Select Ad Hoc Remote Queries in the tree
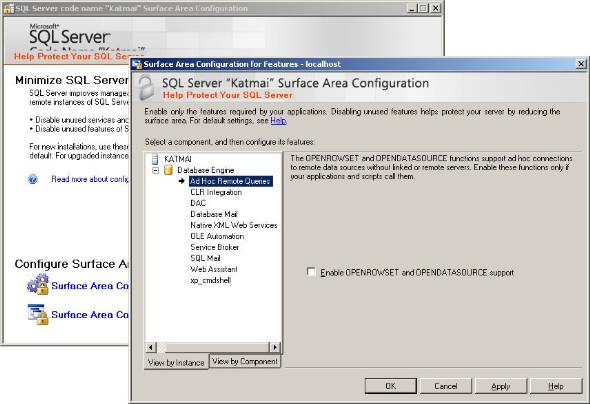The width and height of the screenshot is (590, 404). click(x=230, y=181)
